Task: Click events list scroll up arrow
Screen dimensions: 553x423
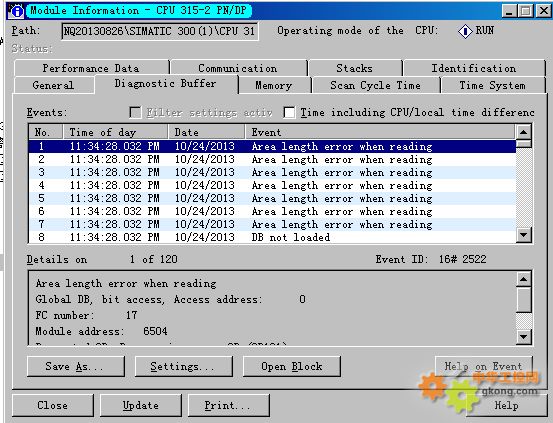Action: 523,132
